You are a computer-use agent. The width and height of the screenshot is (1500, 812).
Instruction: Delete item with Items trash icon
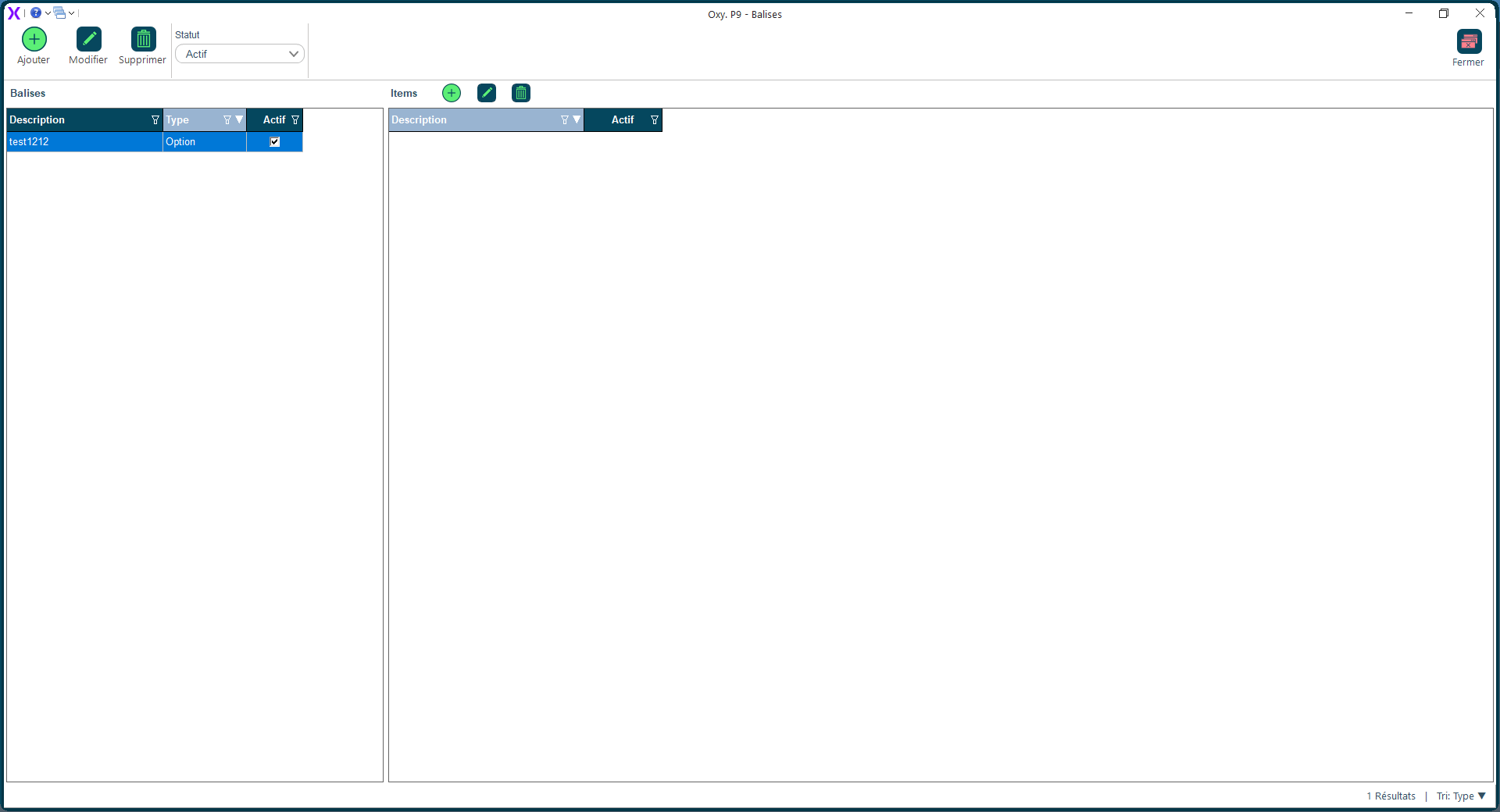click(521, 93)
